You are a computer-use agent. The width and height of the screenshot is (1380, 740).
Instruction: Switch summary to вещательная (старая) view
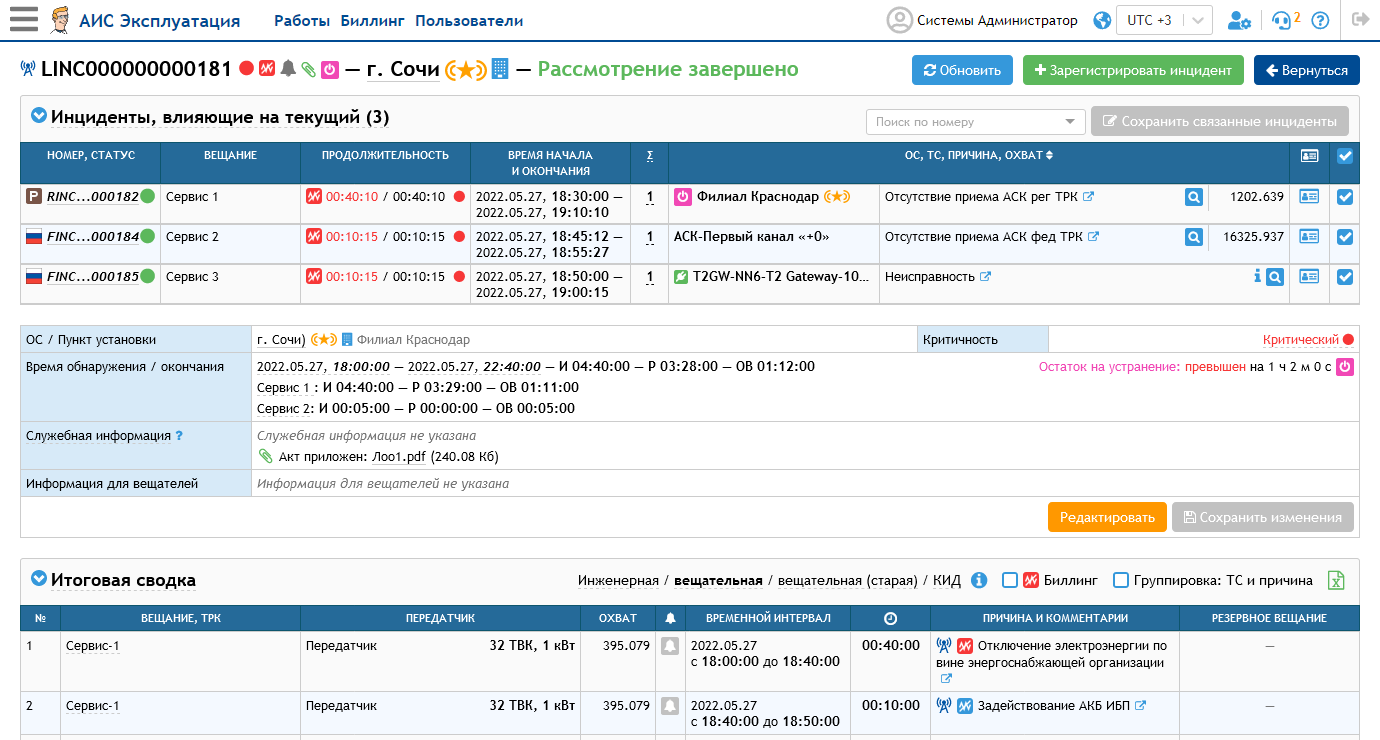[x=848, y=580]
